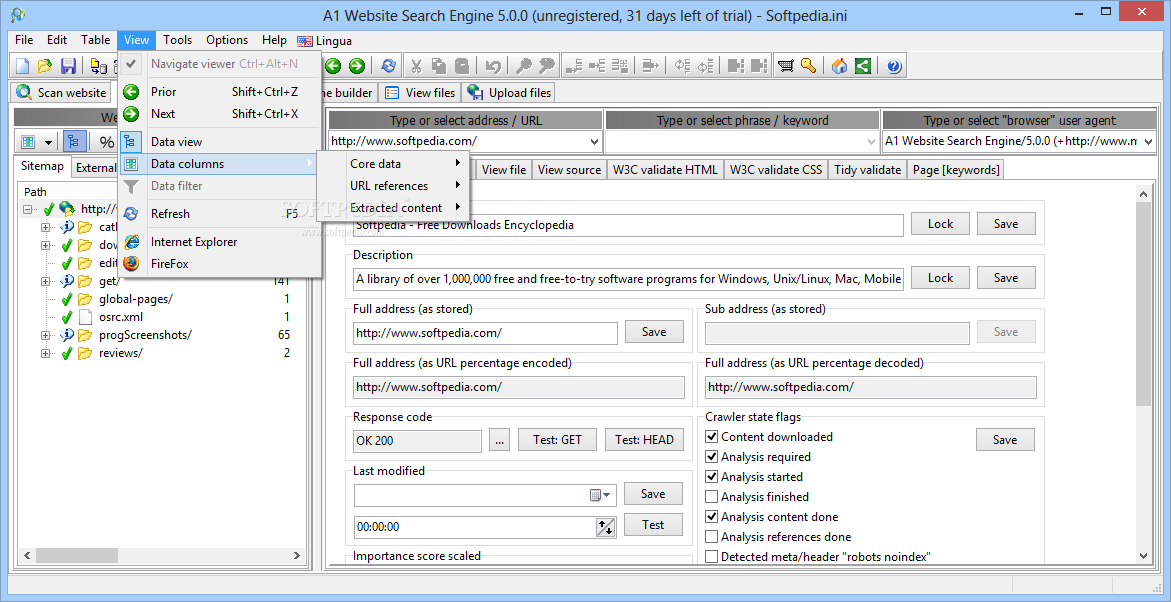Open the Lingua language menu

tap(325, 40)
